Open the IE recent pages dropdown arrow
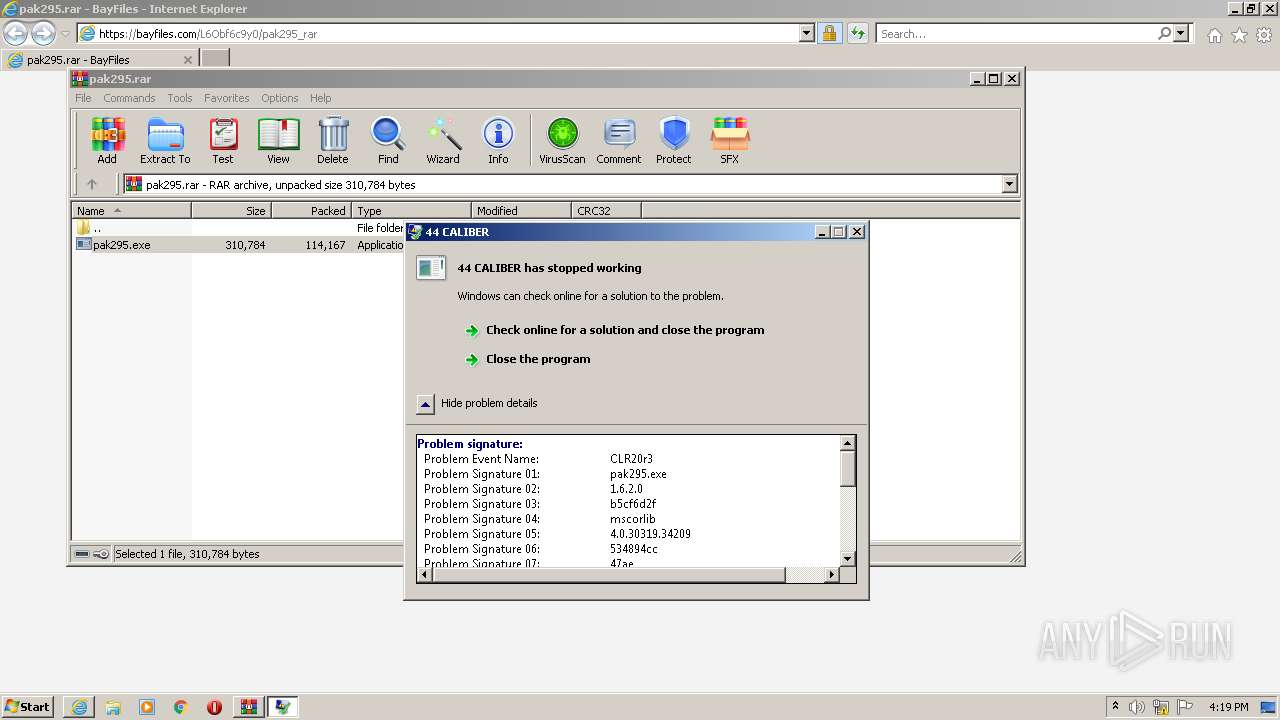 (65, 33)
